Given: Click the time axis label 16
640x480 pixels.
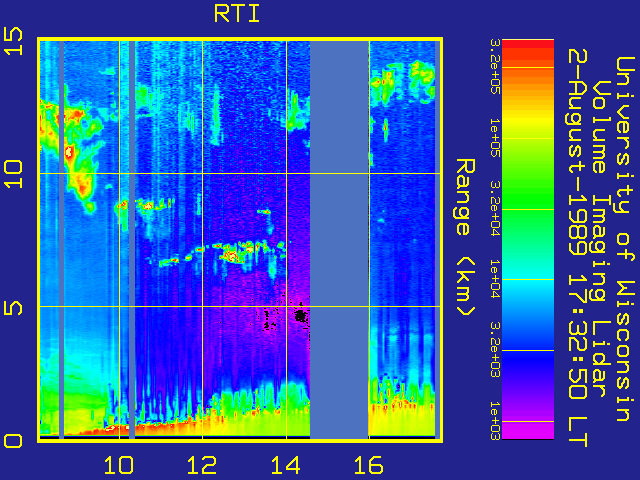Looking at the screenshot, I should [369, 465].
